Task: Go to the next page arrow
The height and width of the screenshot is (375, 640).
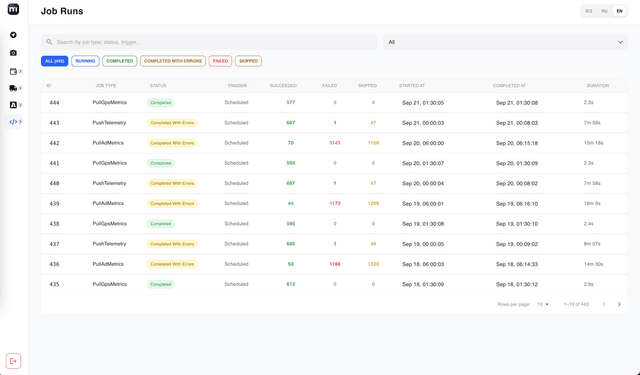Action: (619, 304)
